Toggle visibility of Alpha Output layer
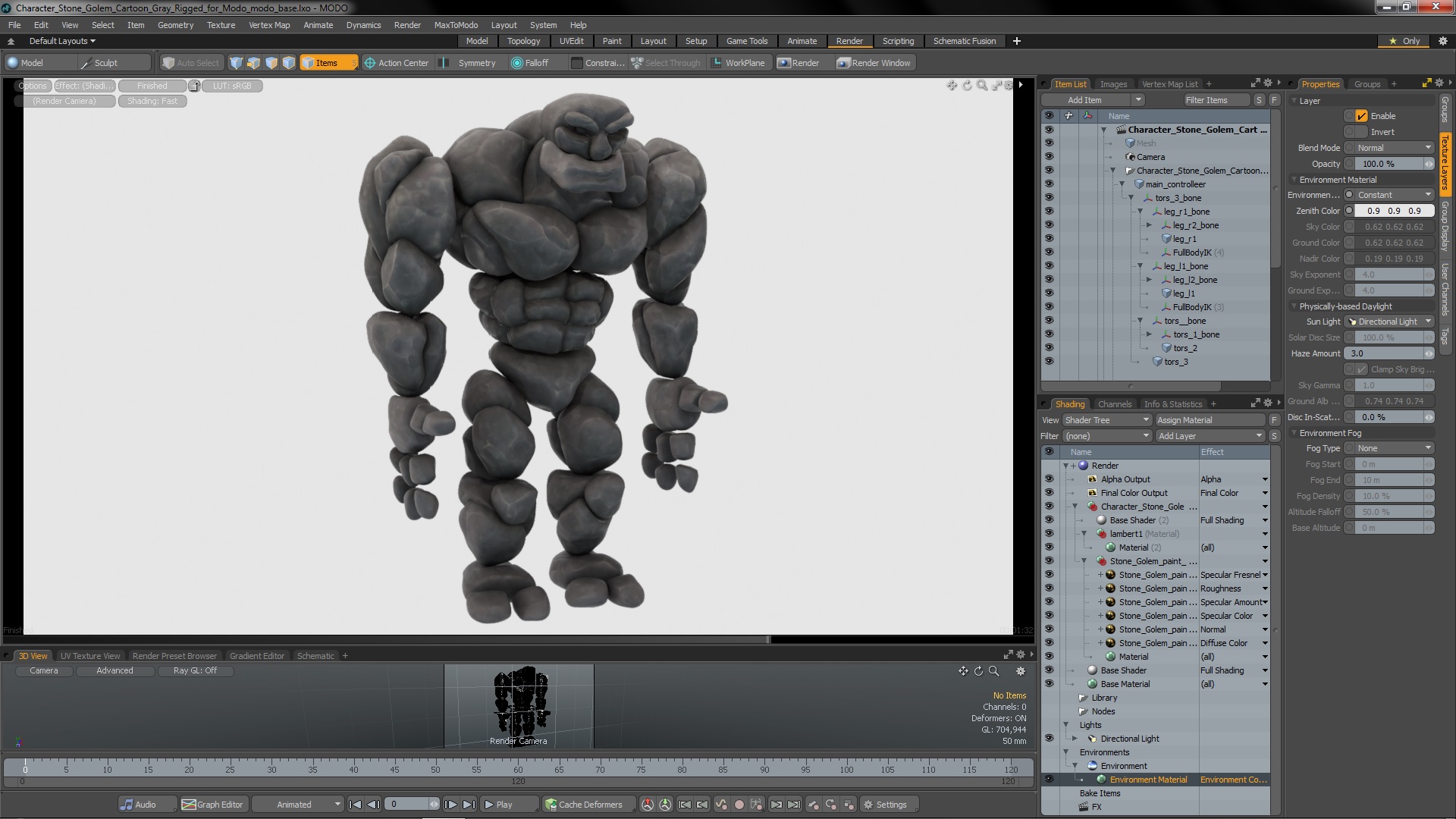This screenshot has height=819, width=1456. coord(1049,479)
